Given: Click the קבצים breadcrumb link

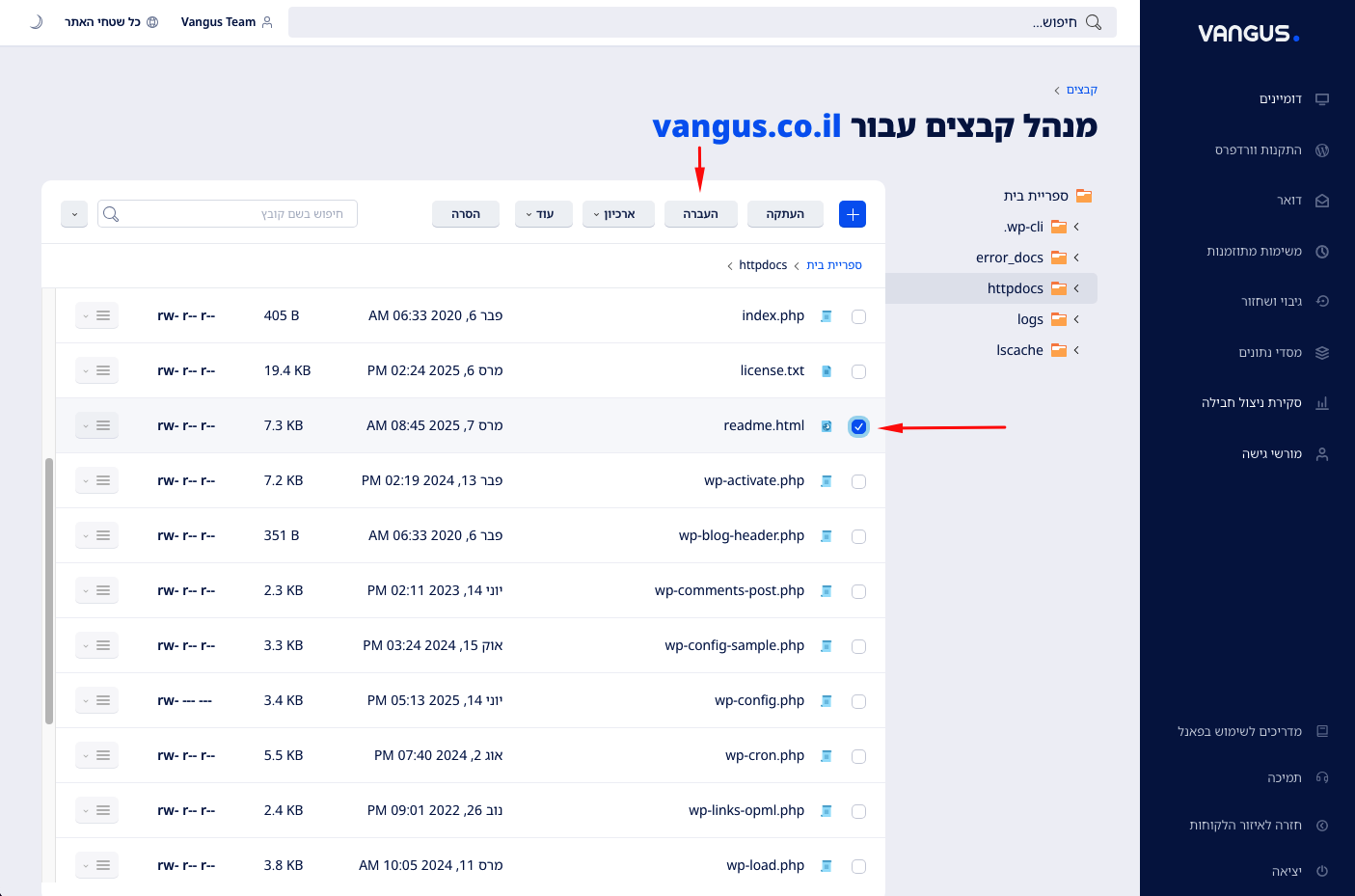Looking at the screenshot, I should [1082, 90].
